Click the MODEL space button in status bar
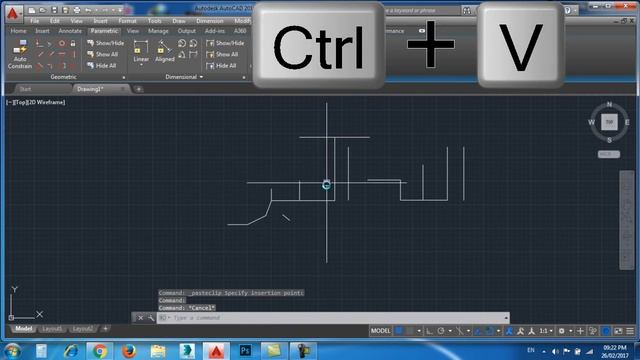 coord(380,331)
